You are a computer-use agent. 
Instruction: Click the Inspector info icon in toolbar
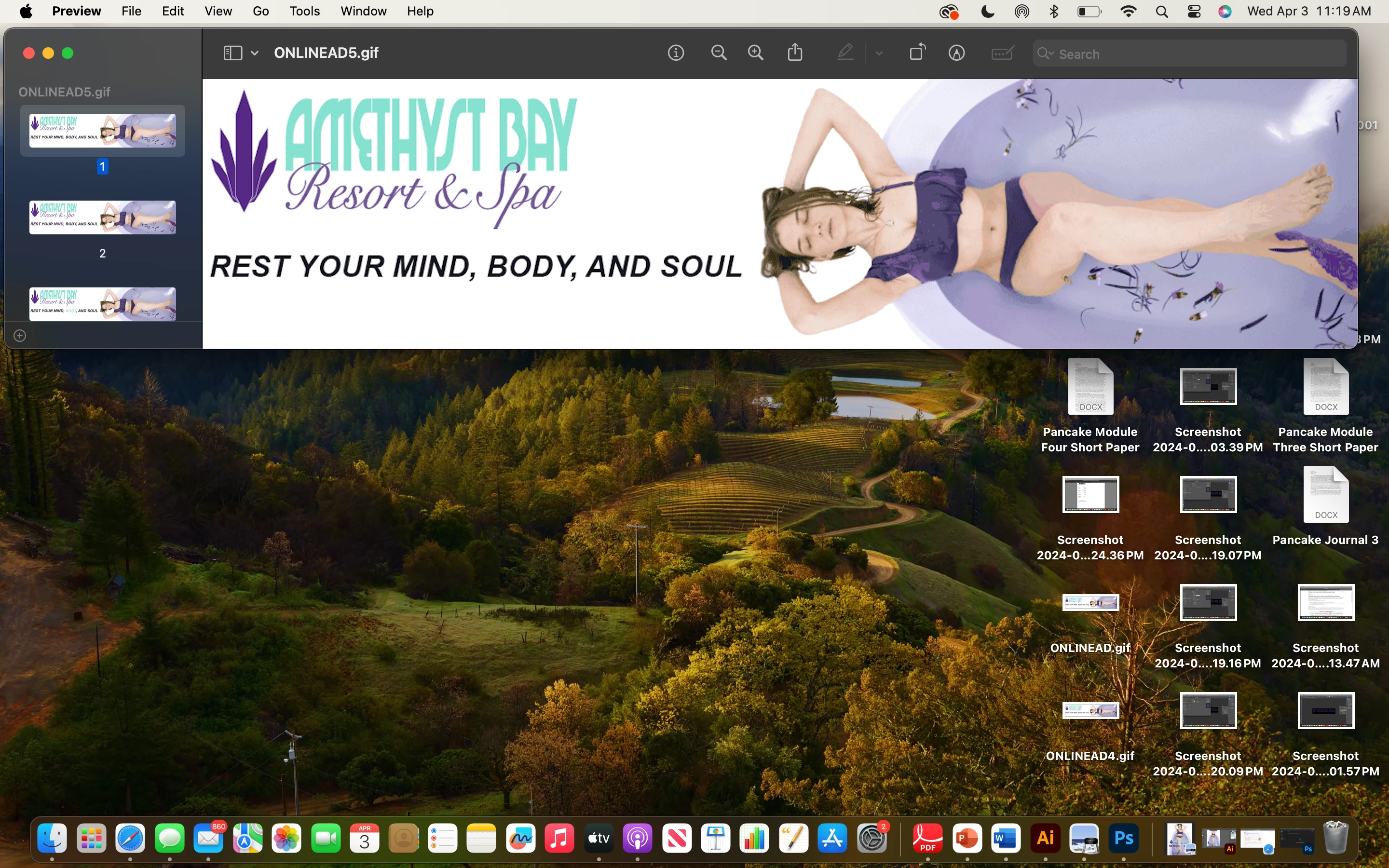(676, 54)
